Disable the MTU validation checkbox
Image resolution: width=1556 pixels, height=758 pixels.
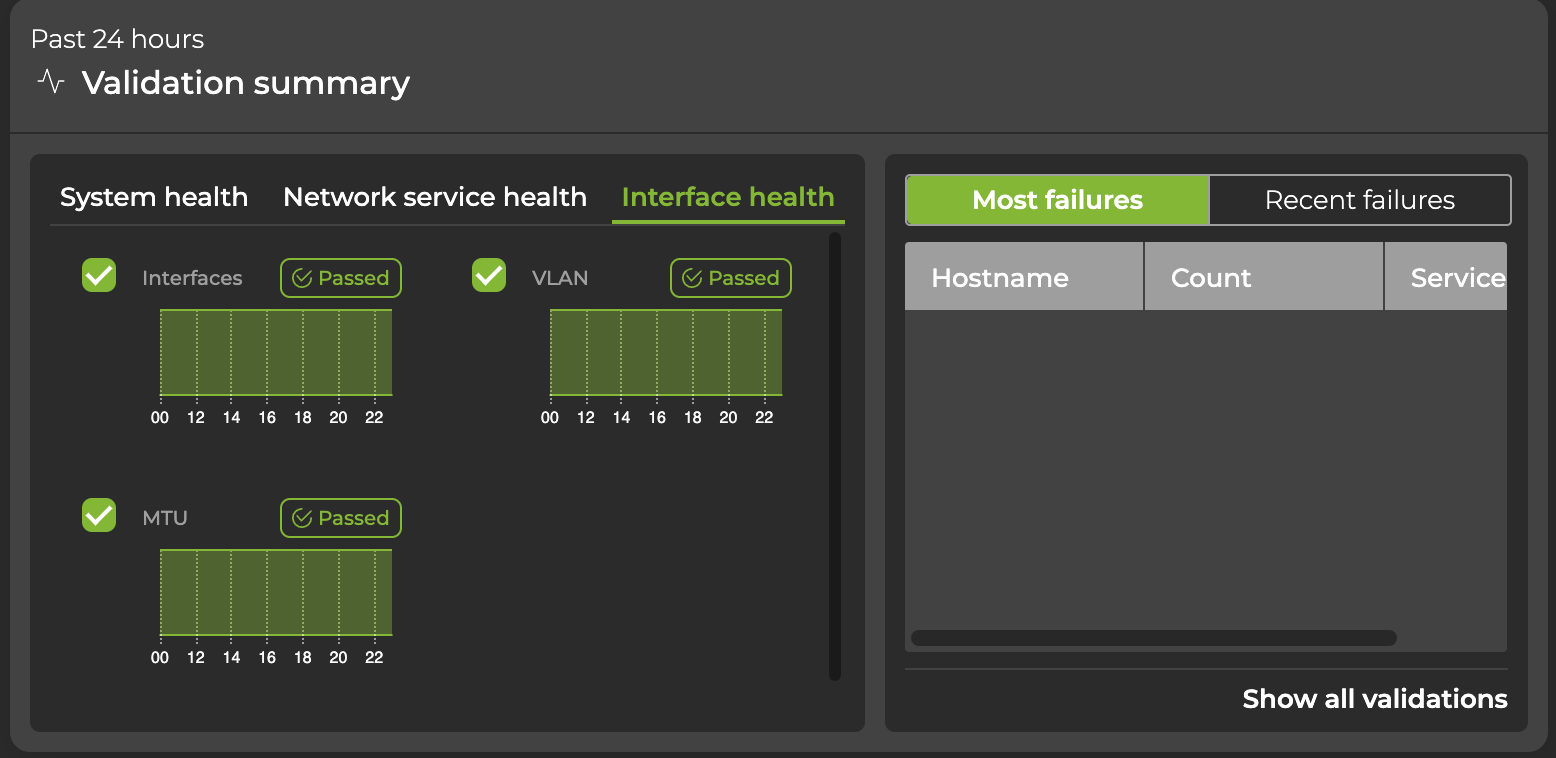(99, 515)
